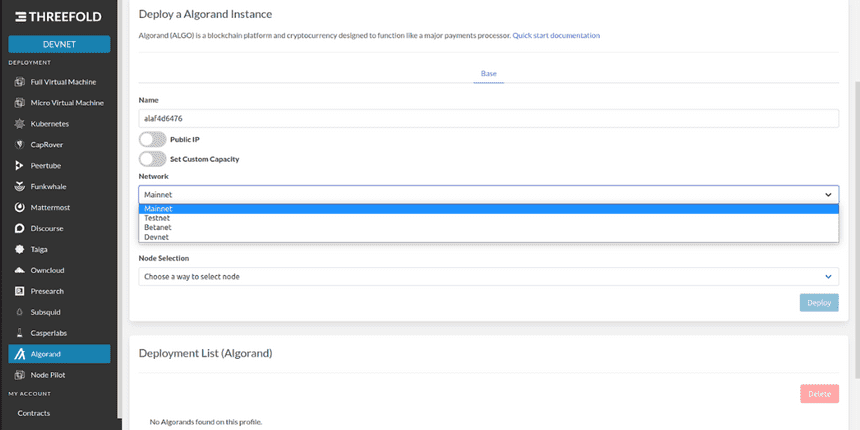Open the Funkwhale deployment page
This screenshot has width=860, height=430.
59,186
